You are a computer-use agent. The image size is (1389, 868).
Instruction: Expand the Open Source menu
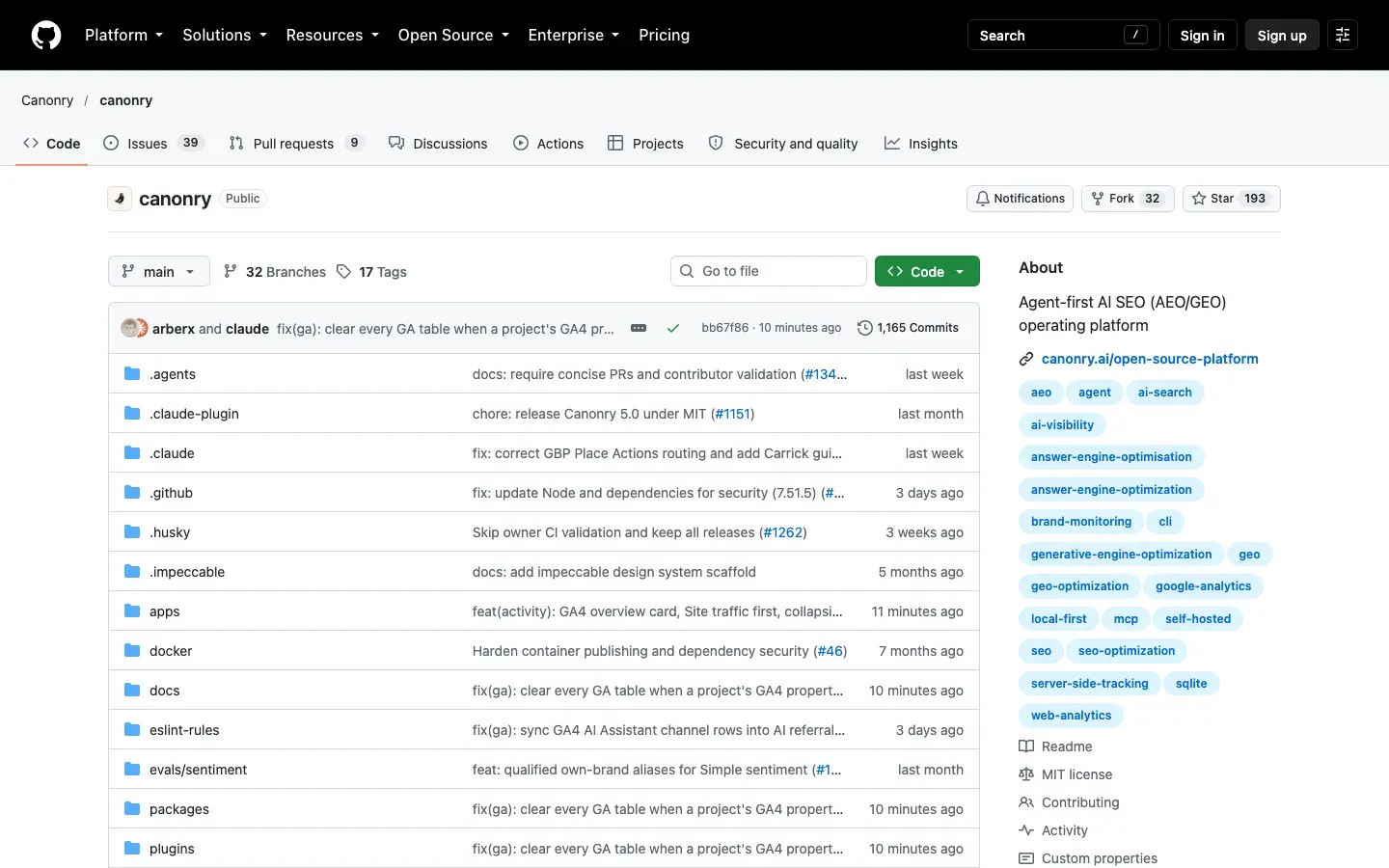tap(453, 35)
